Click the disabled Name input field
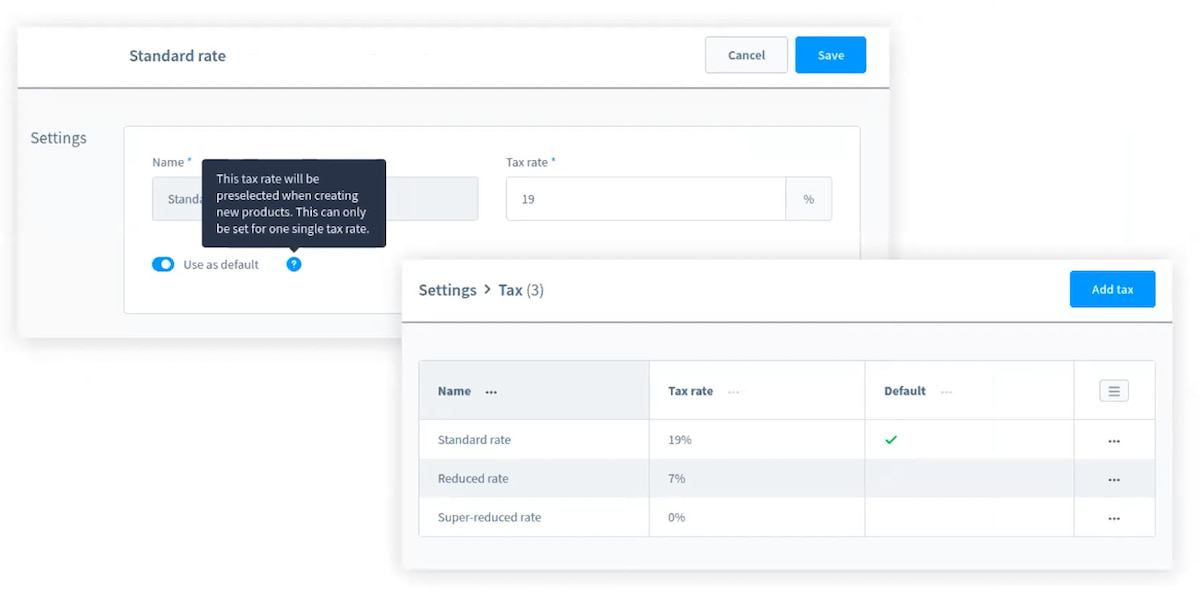The image size is (1200, 596). pyautogui.click(x=315, y=199)
